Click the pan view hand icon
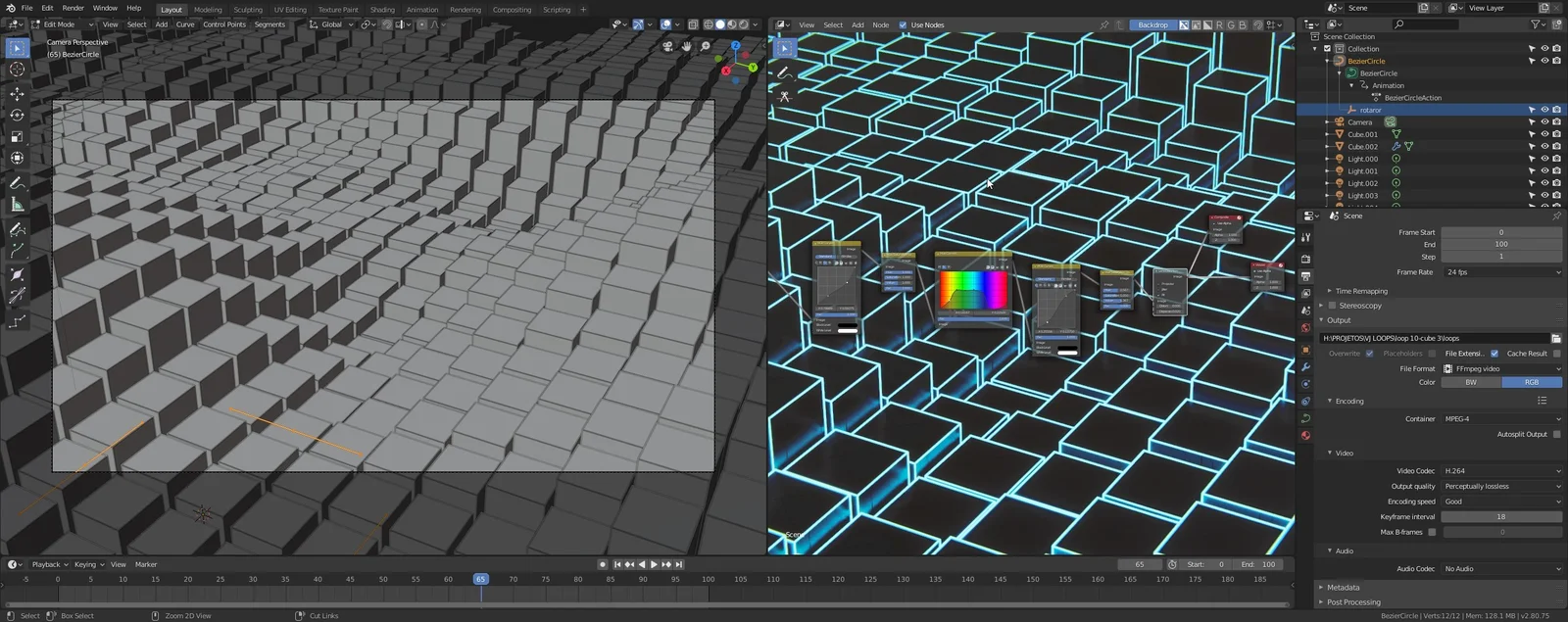Image resolution: width=1568 pixels, height=622 pixels. click(687, 46)
